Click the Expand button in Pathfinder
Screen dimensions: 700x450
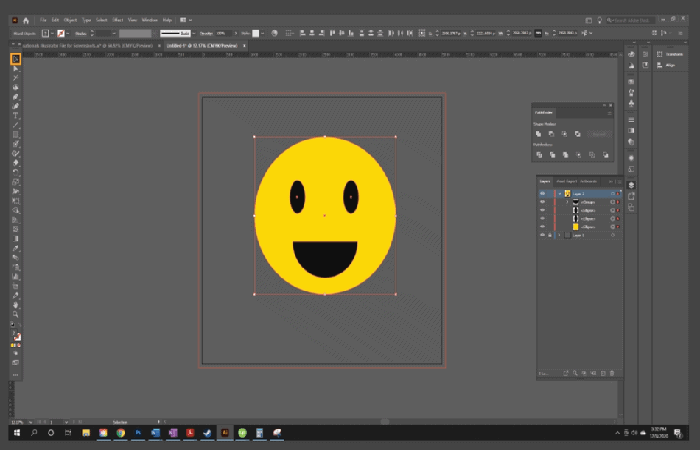599,134
